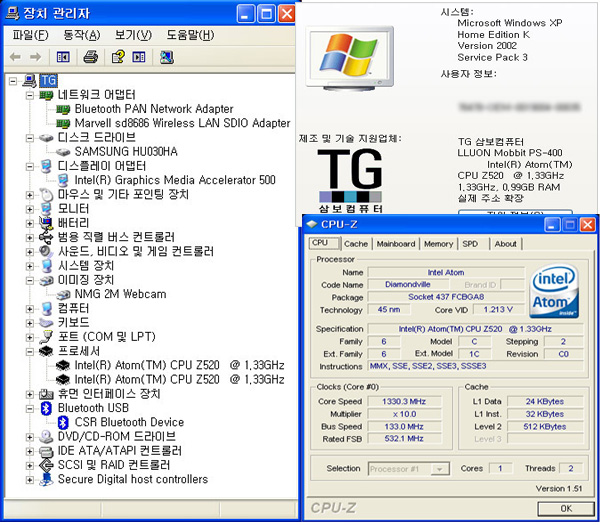
Task: Switch to the Mainboard tab in CPU-Z
Action: click(396, 244)
